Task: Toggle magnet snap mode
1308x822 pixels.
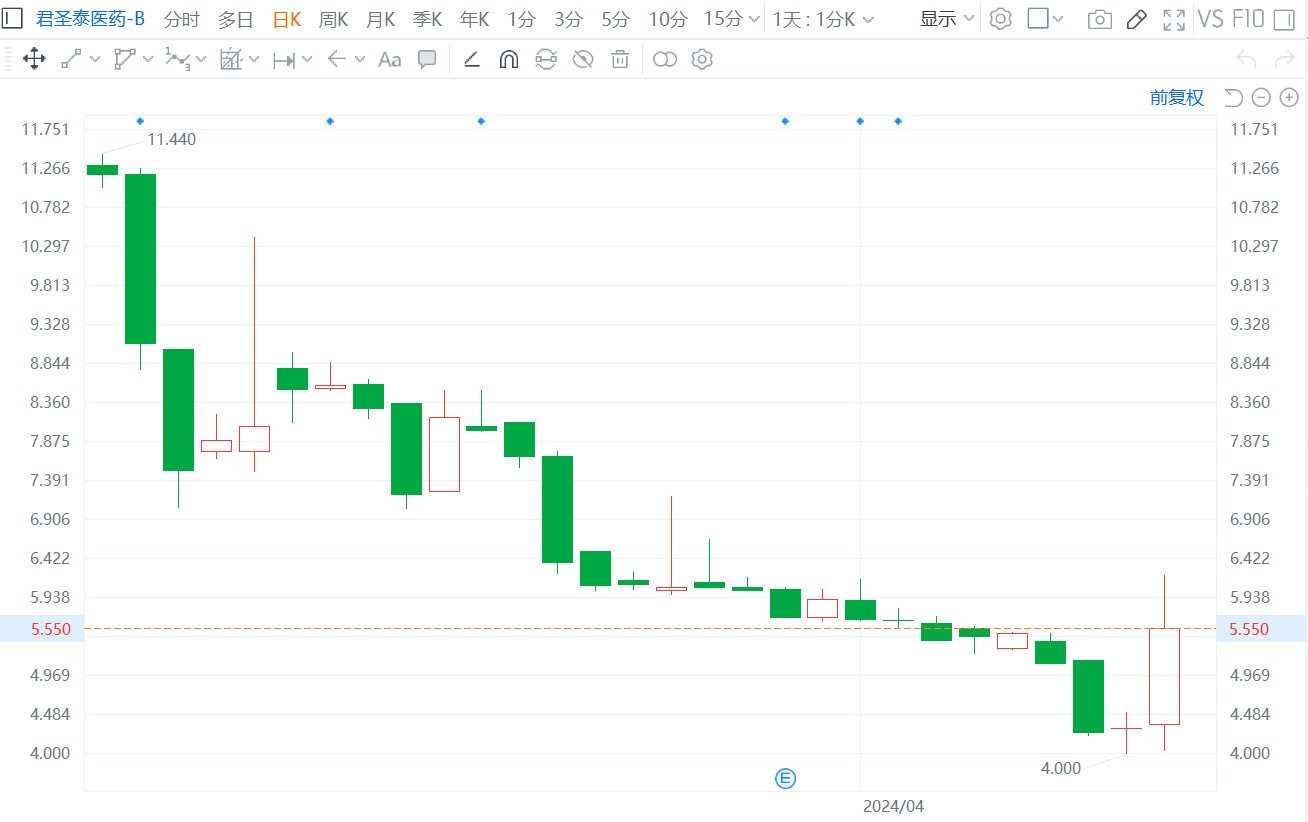Action: tap(508, 60)
